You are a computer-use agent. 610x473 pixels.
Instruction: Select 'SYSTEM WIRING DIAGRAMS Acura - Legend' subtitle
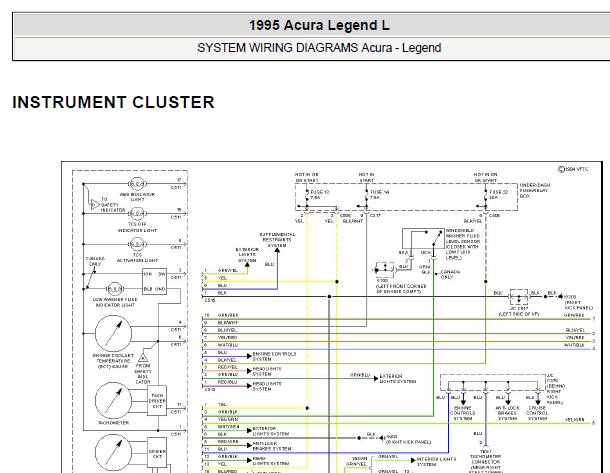[x=319, y=48]
